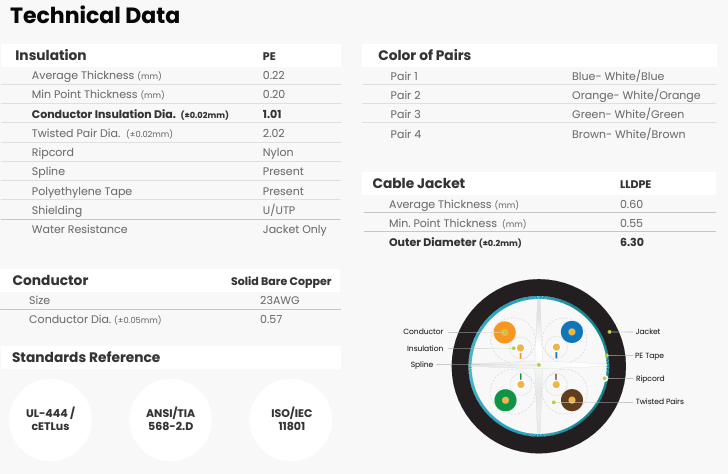Viewport: 728px width, 474px height.
Task: Click the Twisted Pairs diagram label
Action: [x=660, y=401]
